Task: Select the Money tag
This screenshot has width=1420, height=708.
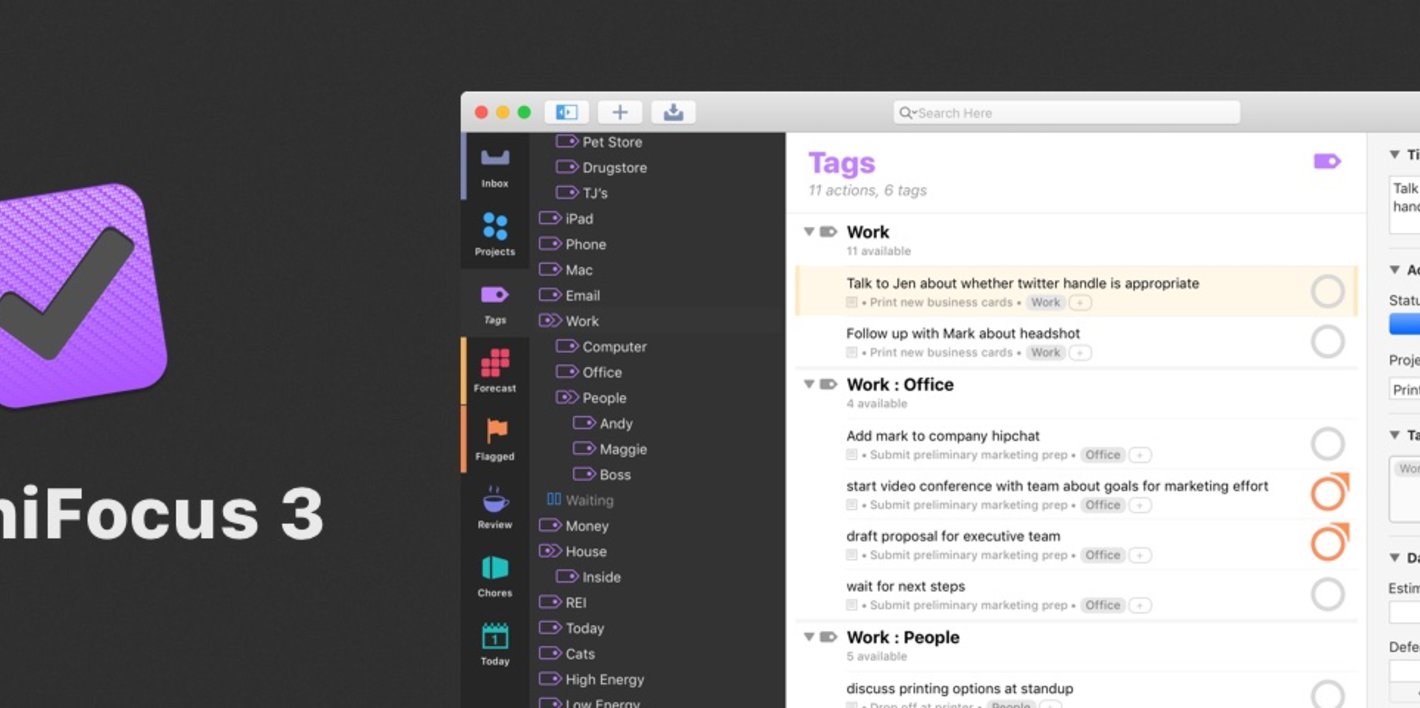Action: [586, 526]
